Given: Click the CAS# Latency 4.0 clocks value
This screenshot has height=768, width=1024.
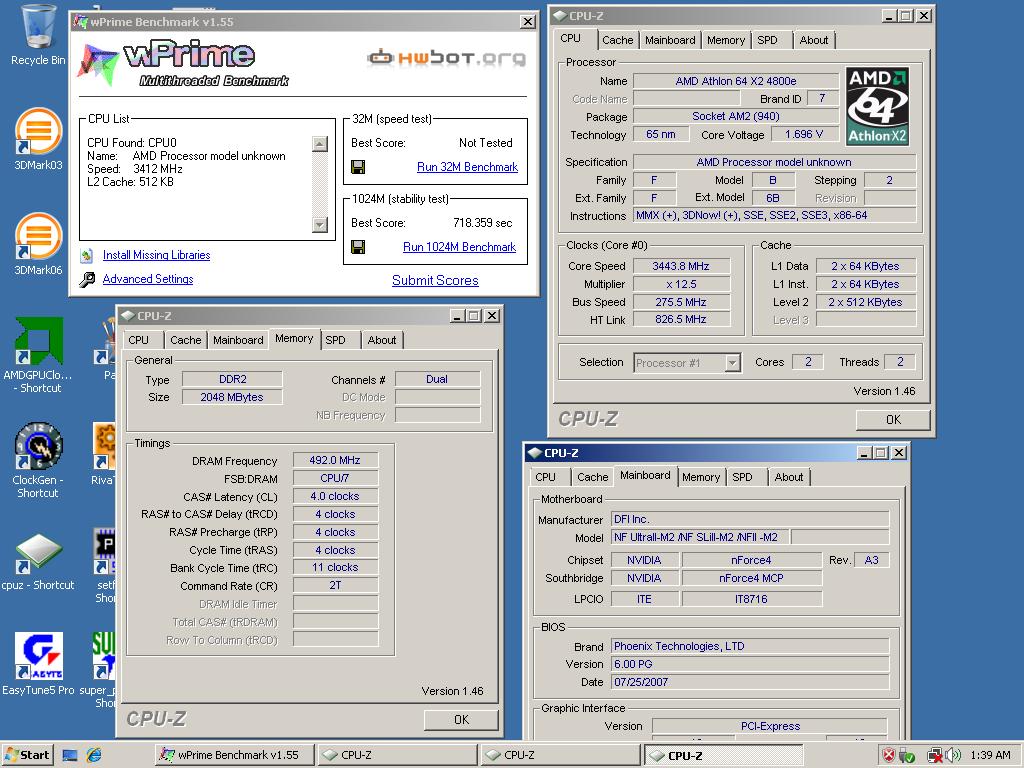Looking at the screenshot, I should click(335, 496).
